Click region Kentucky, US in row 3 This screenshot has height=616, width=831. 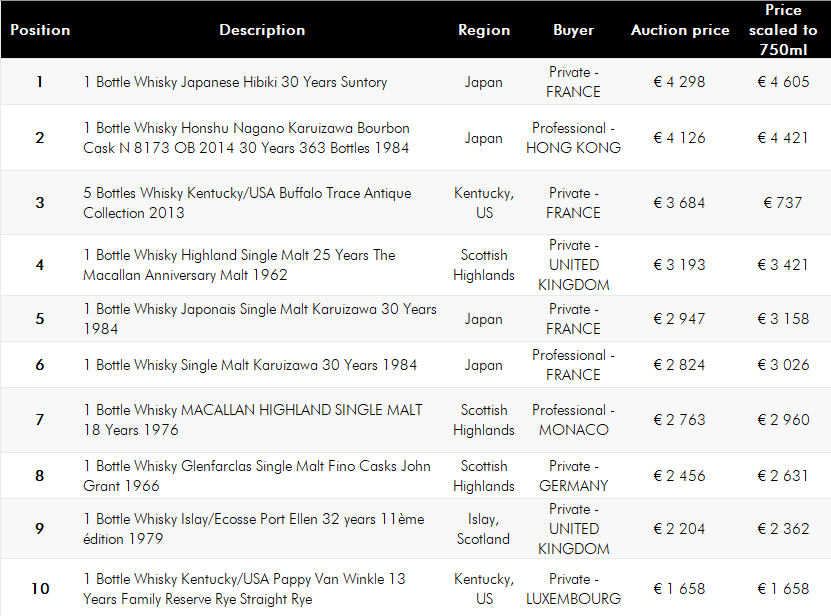point(484,203)
